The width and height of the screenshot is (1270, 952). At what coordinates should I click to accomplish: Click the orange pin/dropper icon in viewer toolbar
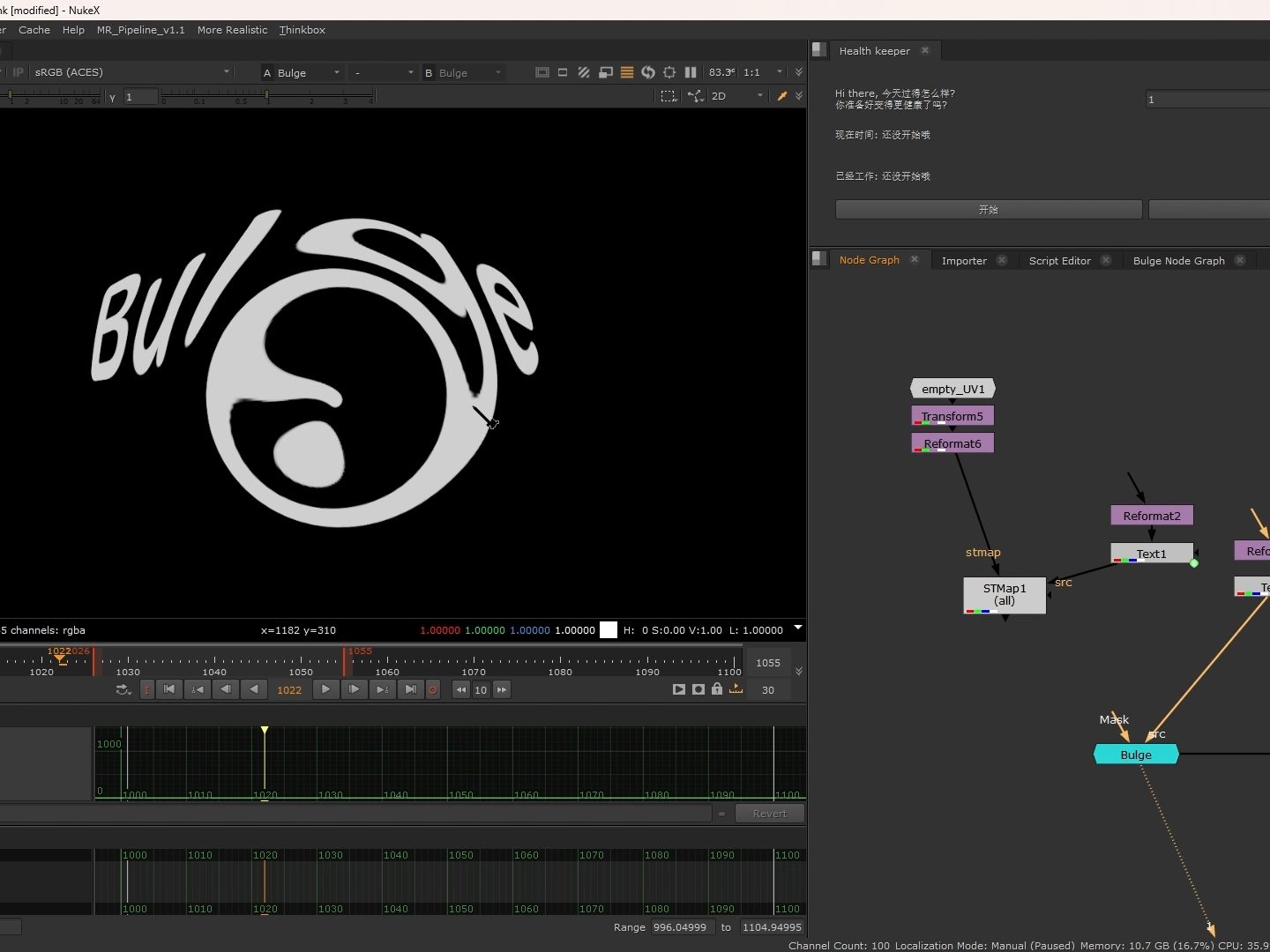781,96
